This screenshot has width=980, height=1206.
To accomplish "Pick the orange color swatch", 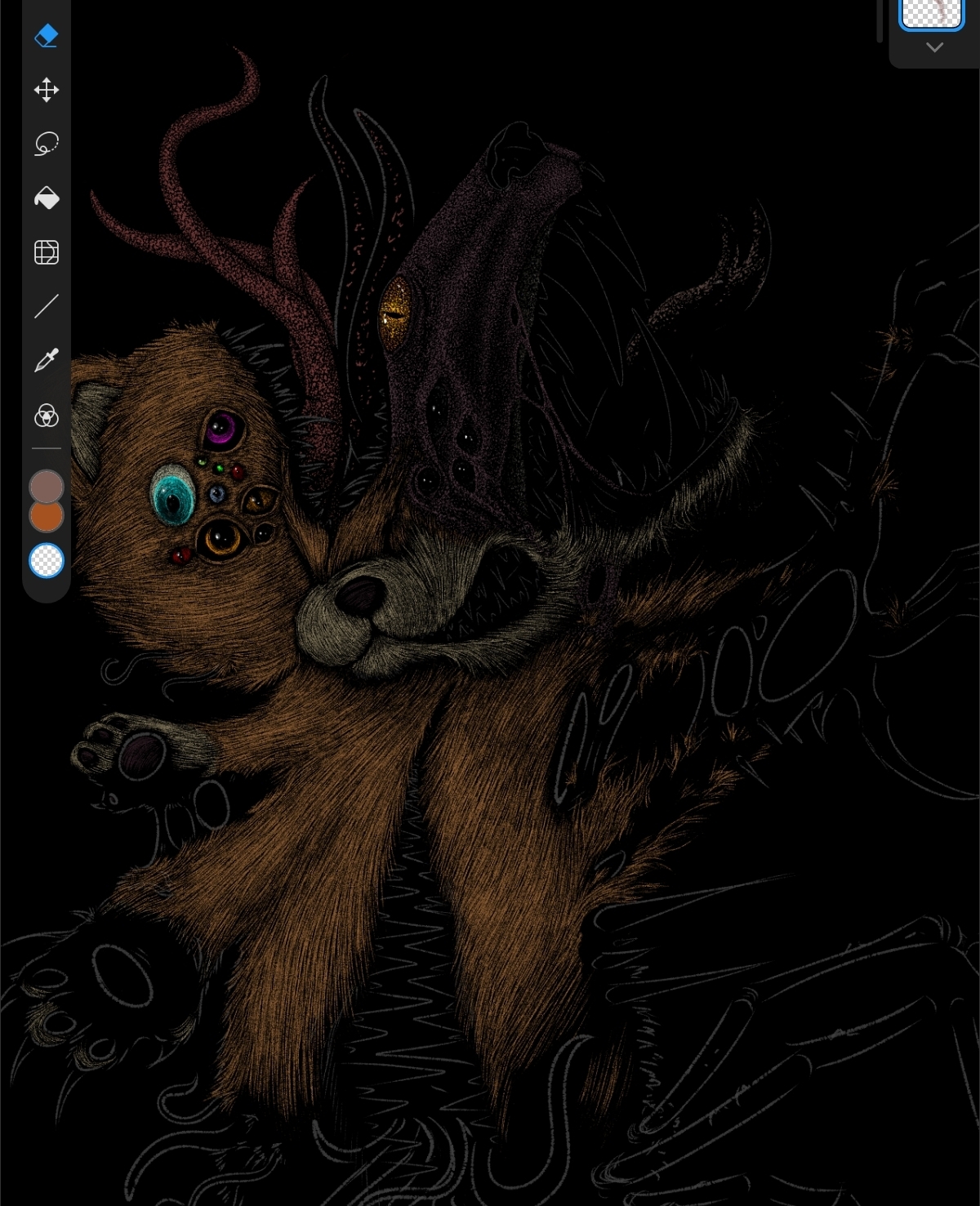I will (x=47, y=518).
